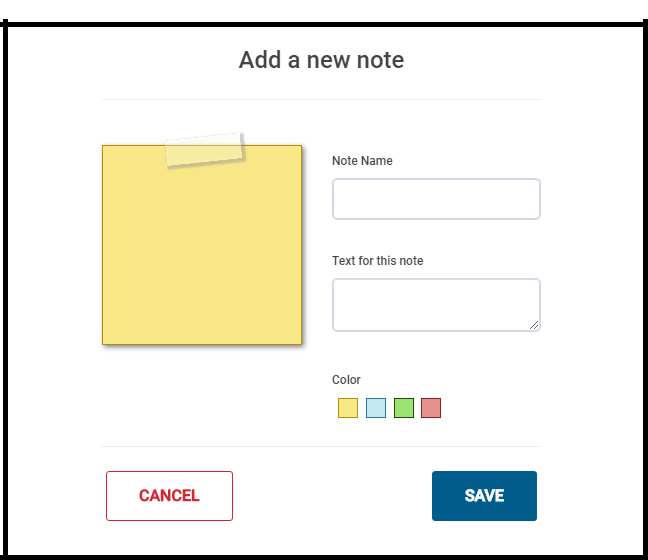Screen dimensions: 648x560
Task: Click the Note Name input field
Action: click(436, 199)
